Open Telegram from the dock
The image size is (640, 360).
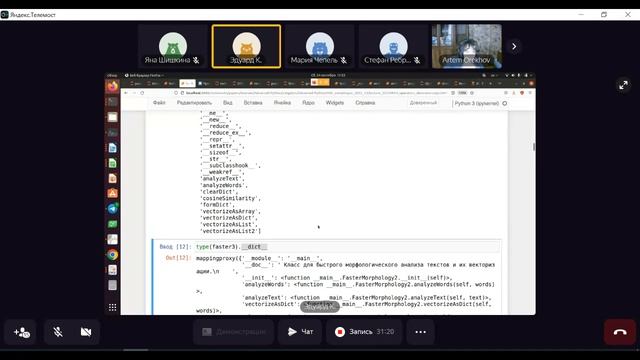(112, 209)
